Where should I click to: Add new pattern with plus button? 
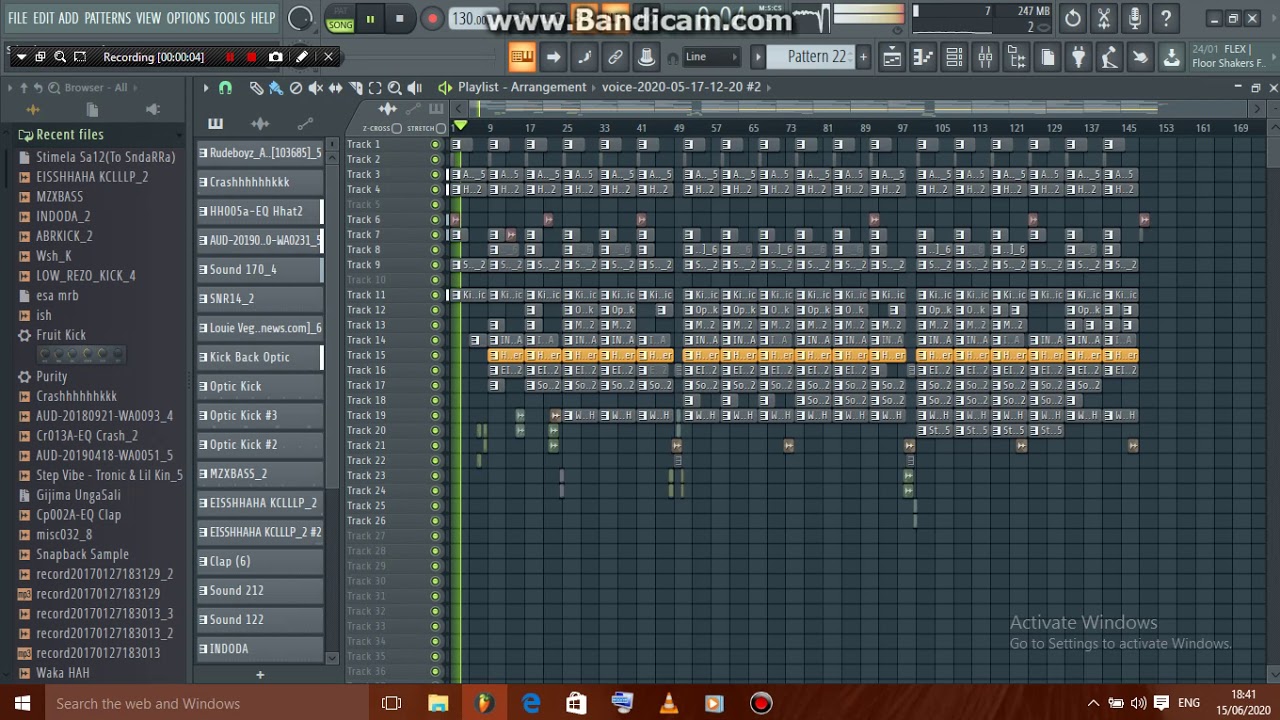pos(863,57)
